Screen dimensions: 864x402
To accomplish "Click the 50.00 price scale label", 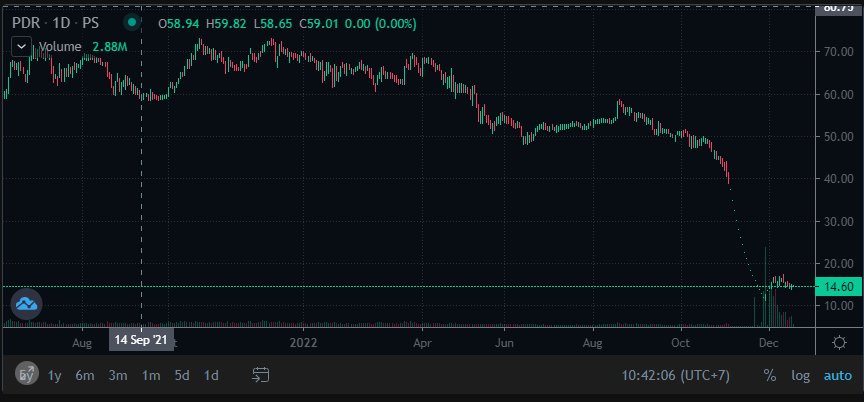I will [839, 137].
